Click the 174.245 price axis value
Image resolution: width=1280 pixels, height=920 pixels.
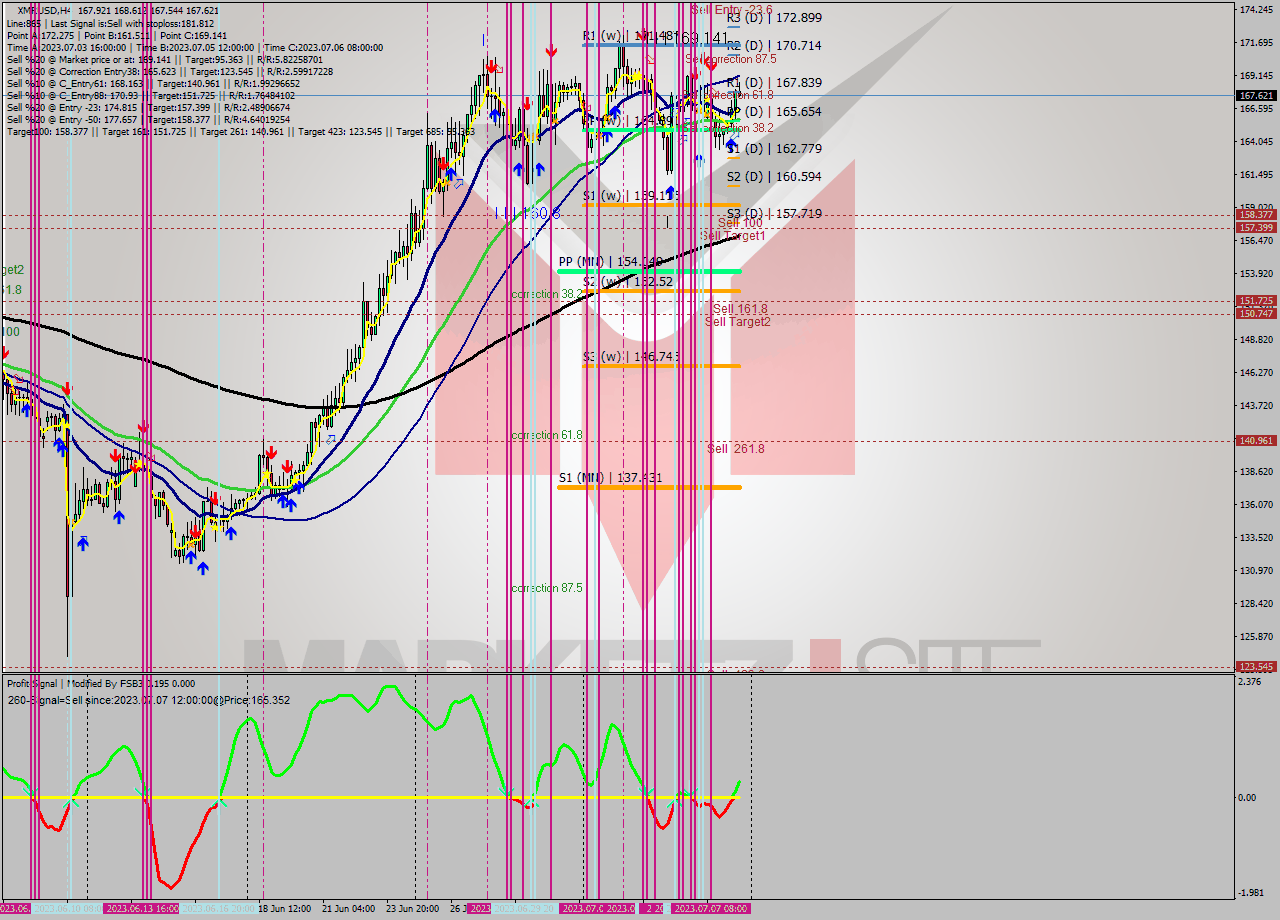click(1256, 10)
